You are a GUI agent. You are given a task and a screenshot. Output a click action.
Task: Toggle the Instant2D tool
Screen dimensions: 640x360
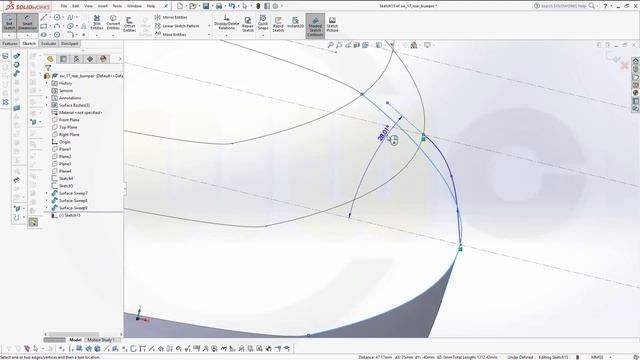(296, 22)
